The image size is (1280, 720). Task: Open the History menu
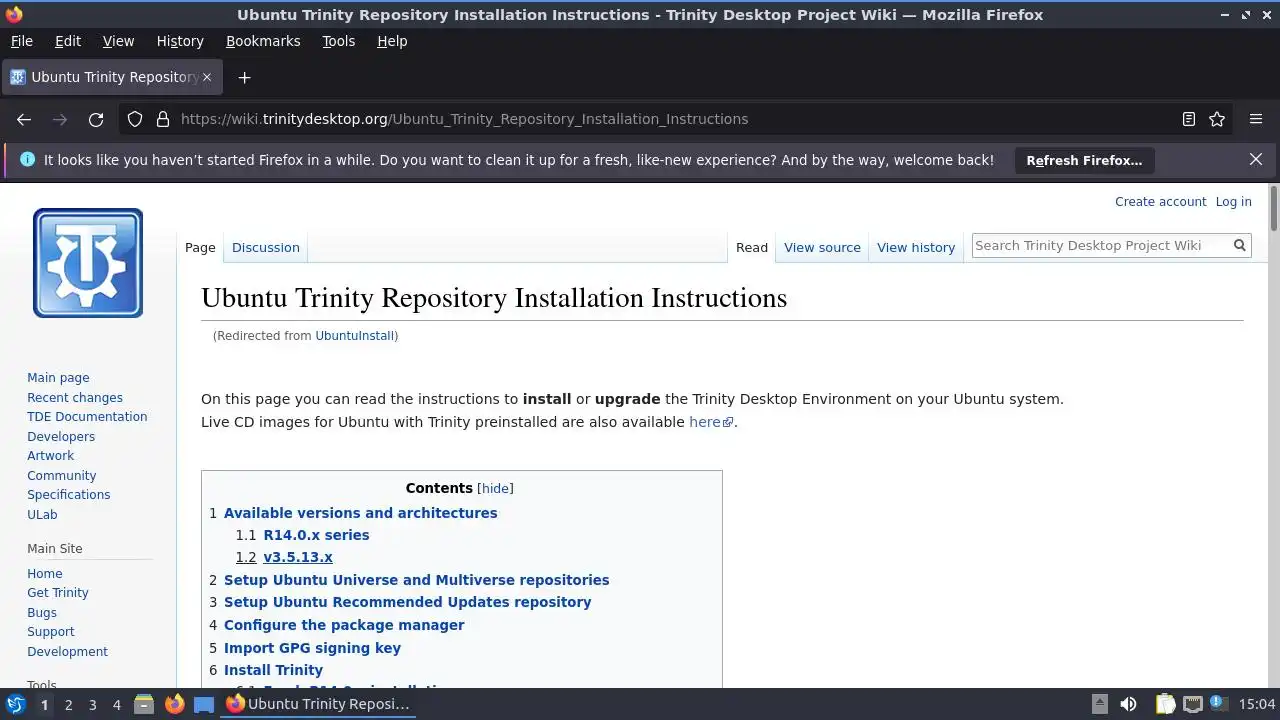tap(180, 41)
